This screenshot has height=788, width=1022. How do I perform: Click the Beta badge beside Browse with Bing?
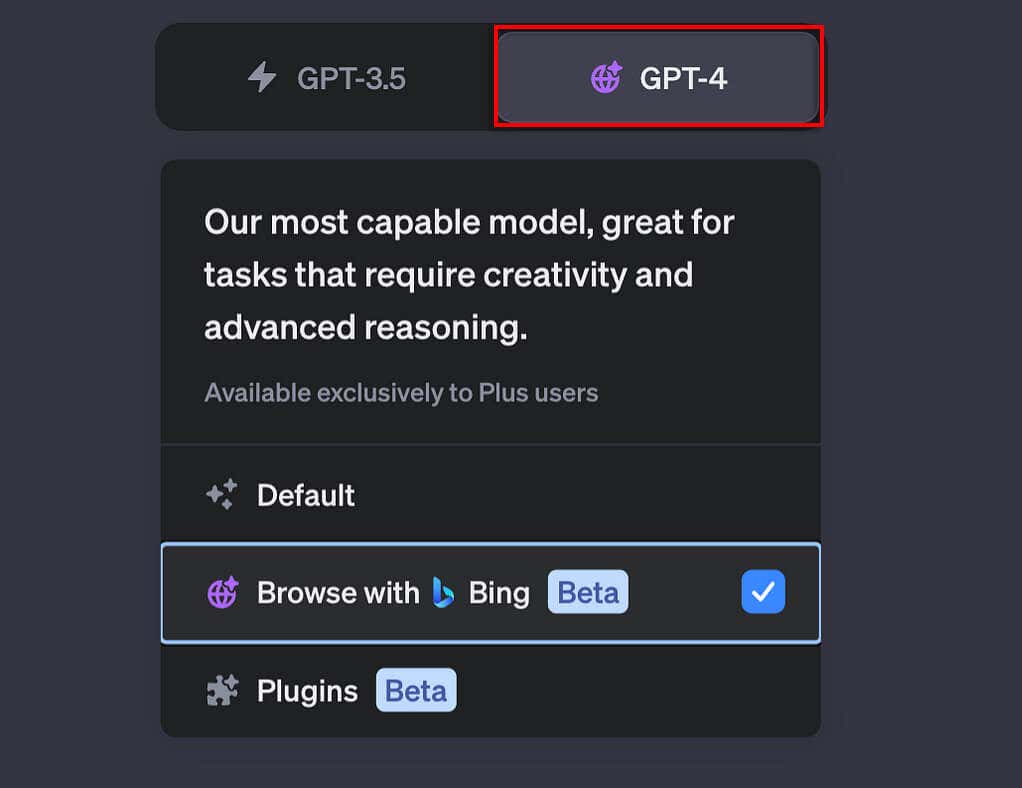tap(587, 592)
